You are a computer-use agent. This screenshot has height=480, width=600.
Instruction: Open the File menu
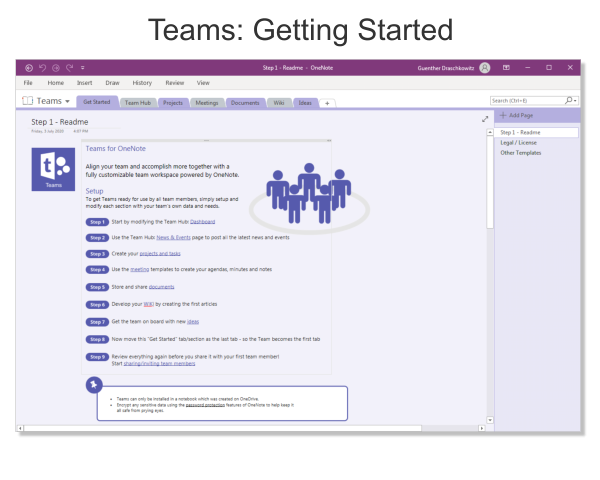pos(28,83)
